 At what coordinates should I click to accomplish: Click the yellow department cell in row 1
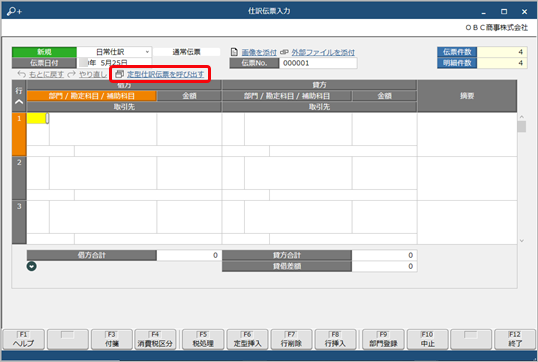37,118
